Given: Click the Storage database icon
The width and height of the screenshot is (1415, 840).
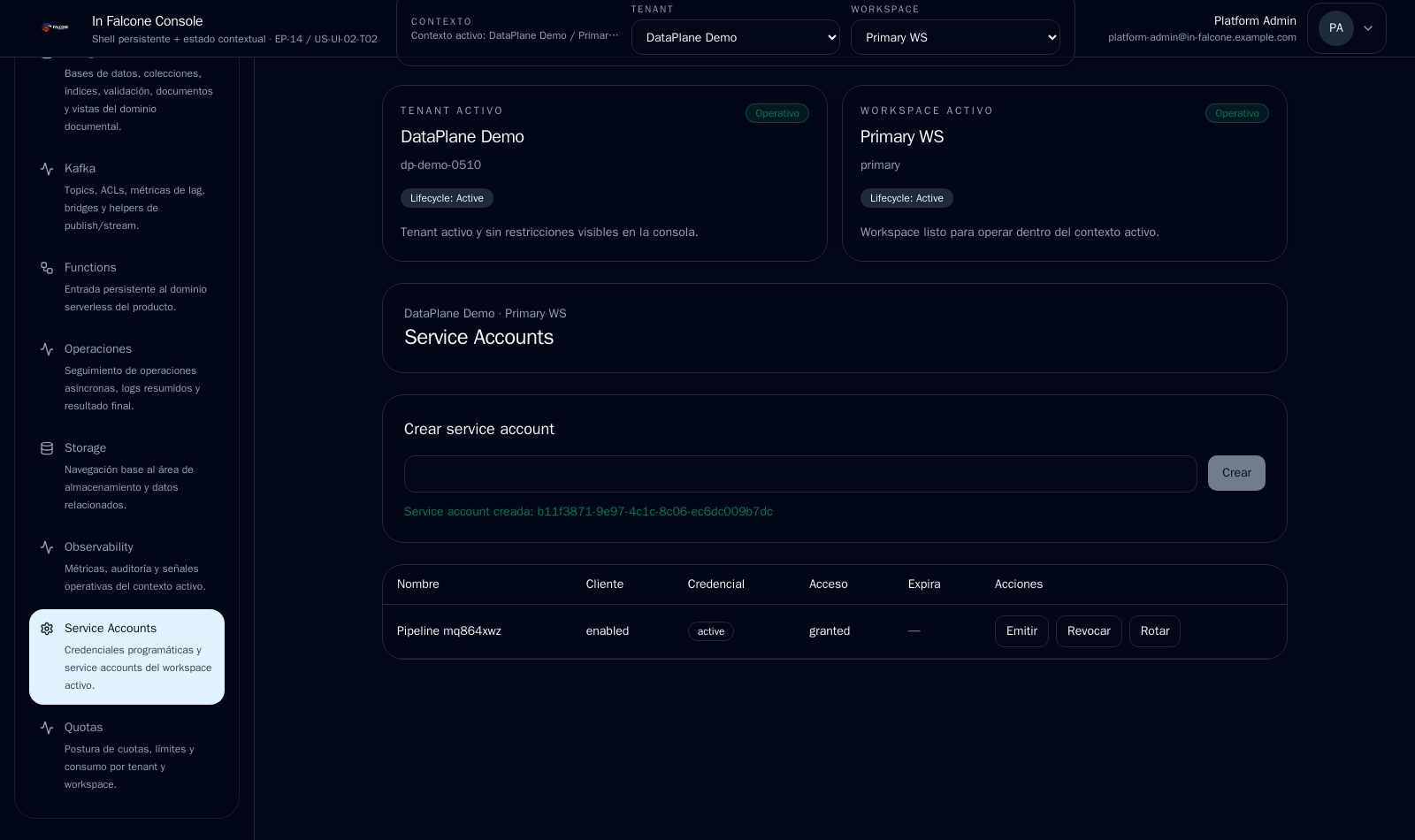Looking at the screenshot, I should 47,448.
